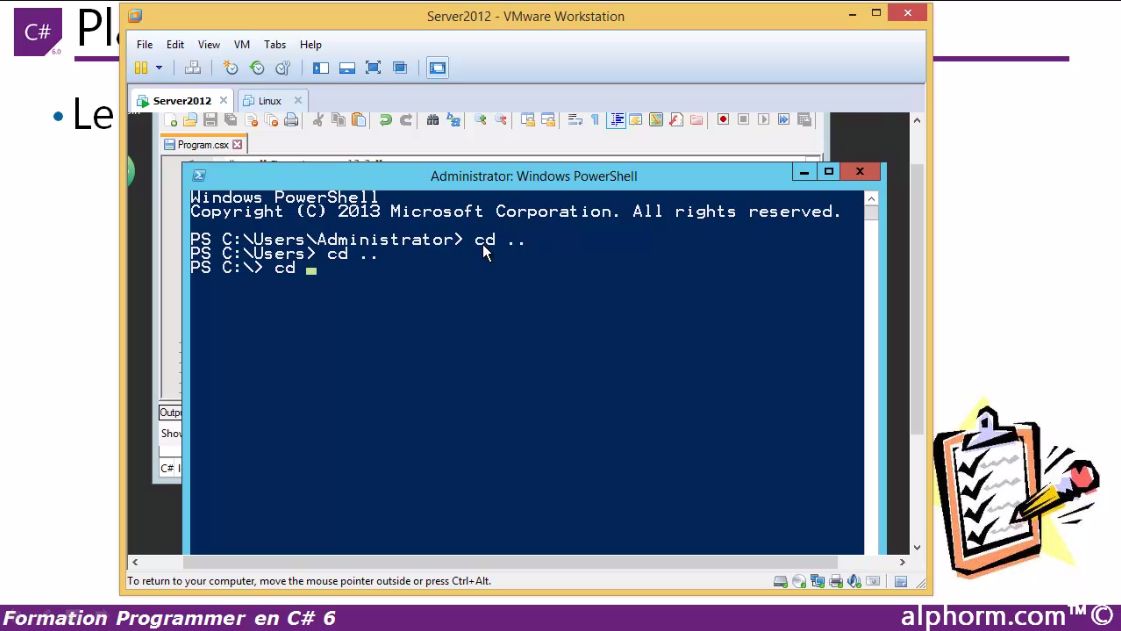Viewport: 1121px width, 631px height.
Task: Click the Save All icon
Action: click(230, 120)
